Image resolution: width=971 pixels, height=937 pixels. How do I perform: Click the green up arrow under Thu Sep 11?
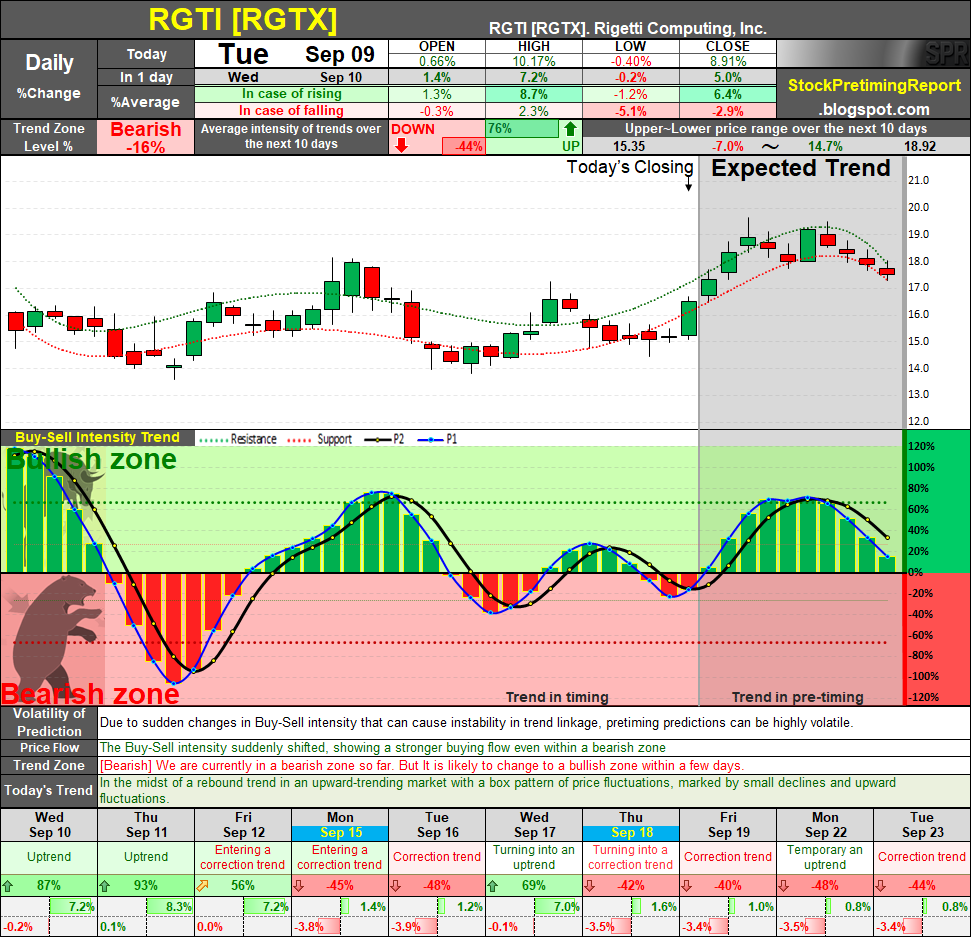[105, 886]
